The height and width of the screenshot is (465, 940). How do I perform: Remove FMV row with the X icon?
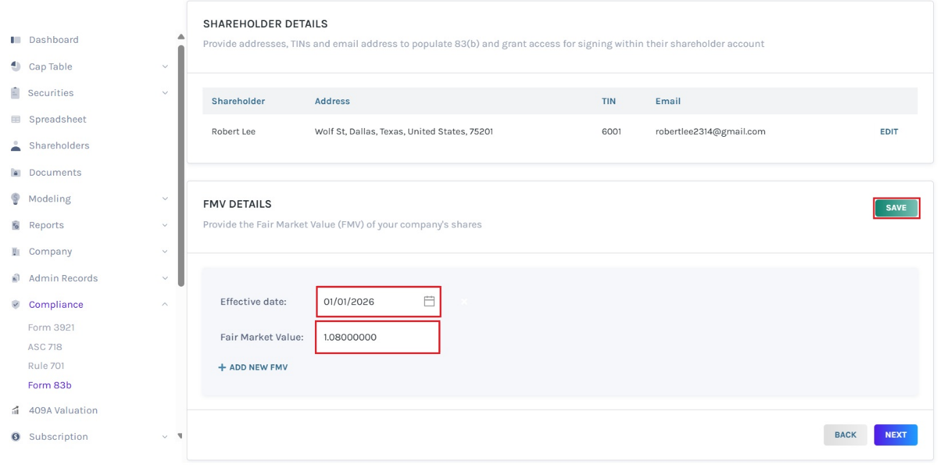463,301
